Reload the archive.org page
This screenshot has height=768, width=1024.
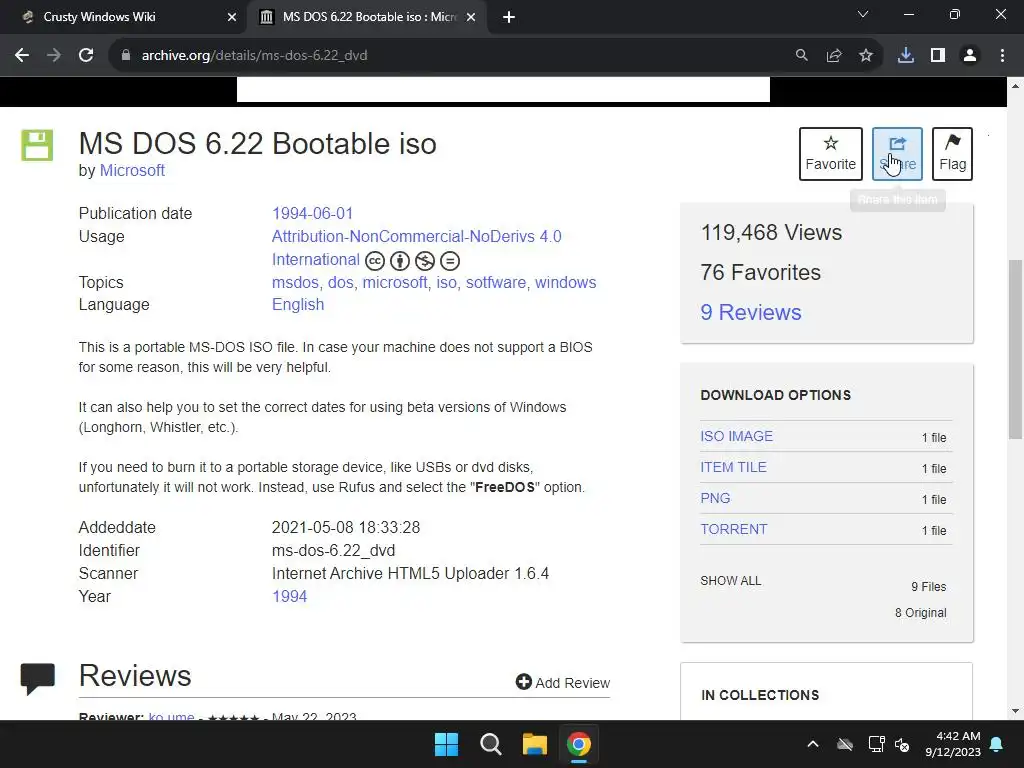pyautogui.click(x=86, y=56)
